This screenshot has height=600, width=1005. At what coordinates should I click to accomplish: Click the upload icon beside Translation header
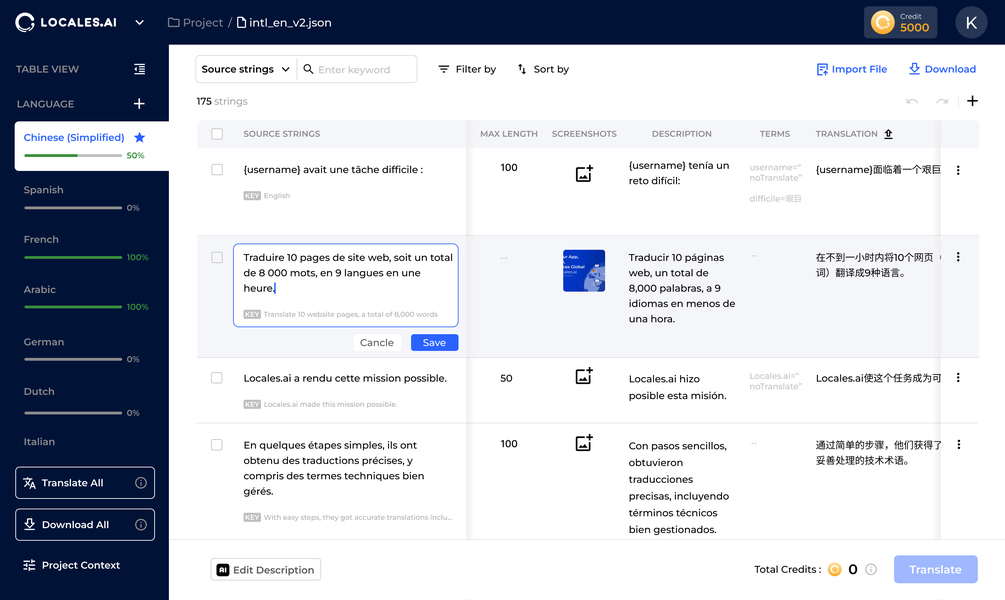coord(888,134)
